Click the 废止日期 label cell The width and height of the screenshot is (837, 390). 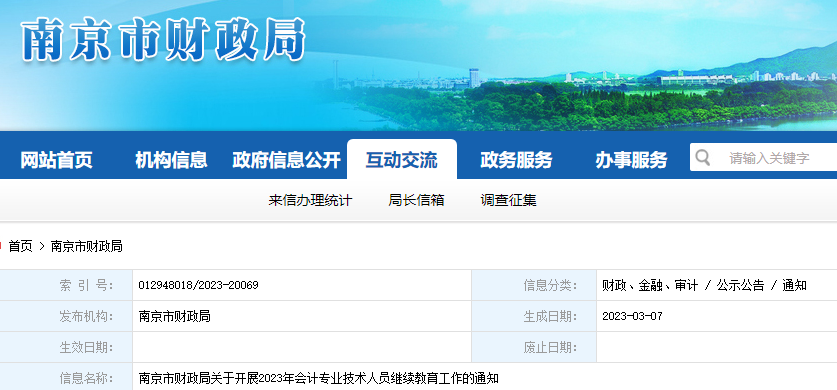(x=534, y=347)
